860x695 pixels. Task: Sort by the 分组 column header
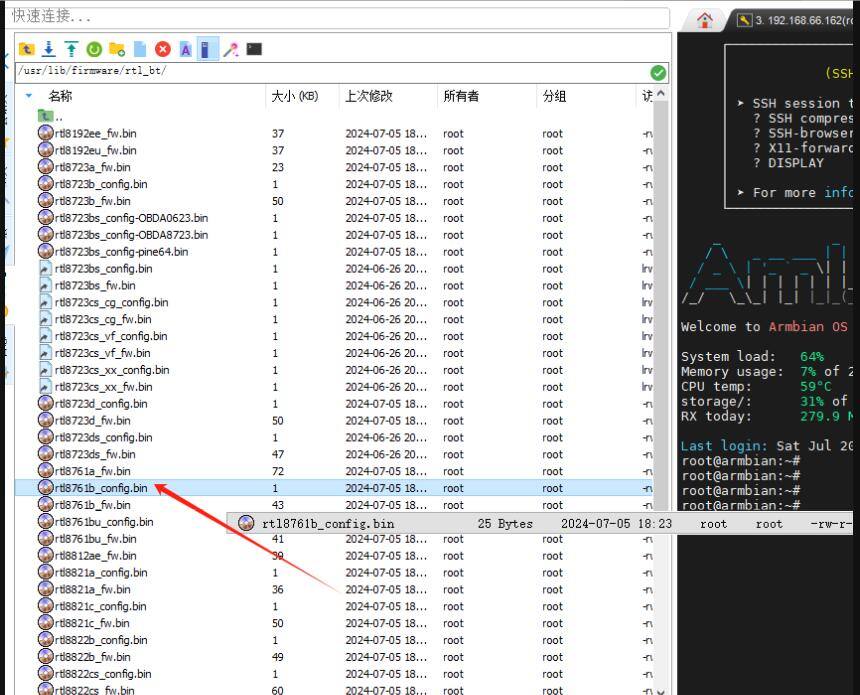(554, 96)
